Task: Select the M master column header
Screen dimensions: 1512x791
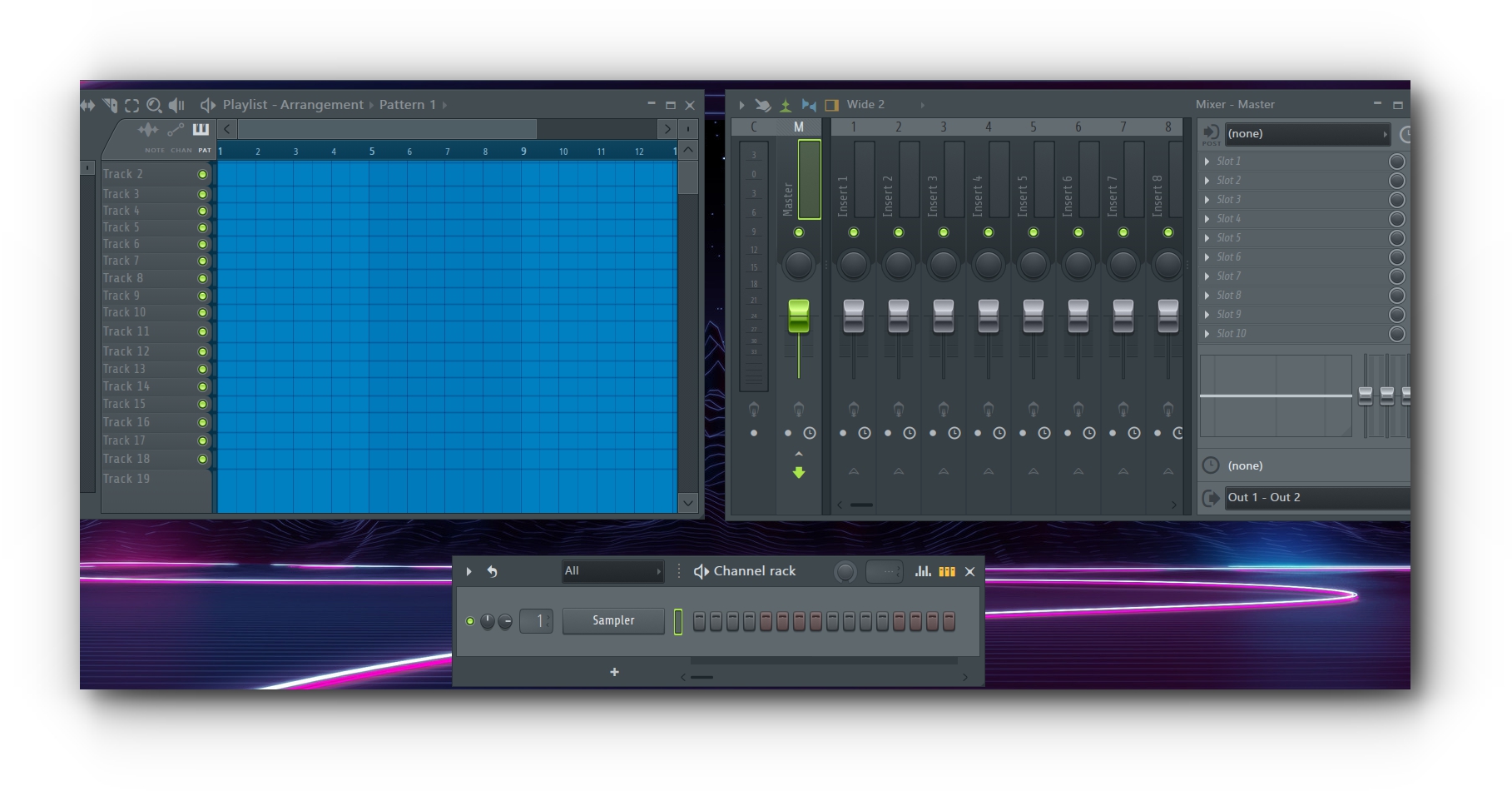Action: 799,127
